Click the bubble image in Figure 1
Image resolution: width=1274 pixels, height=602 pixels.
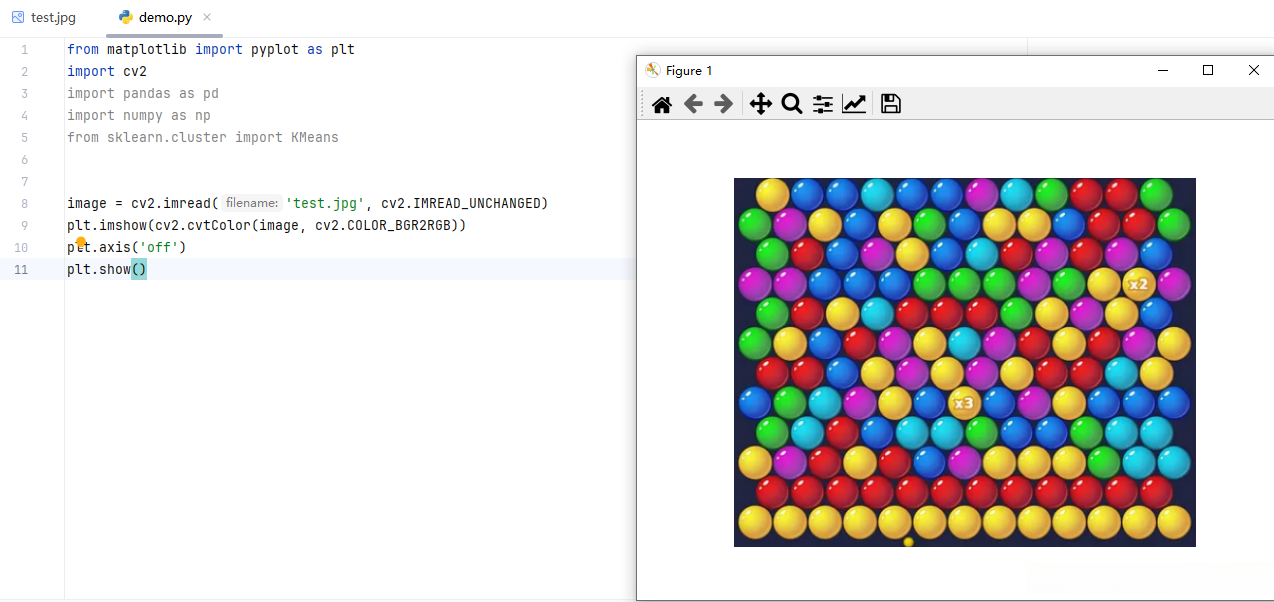pyautogui.click(x=965, y=362)
